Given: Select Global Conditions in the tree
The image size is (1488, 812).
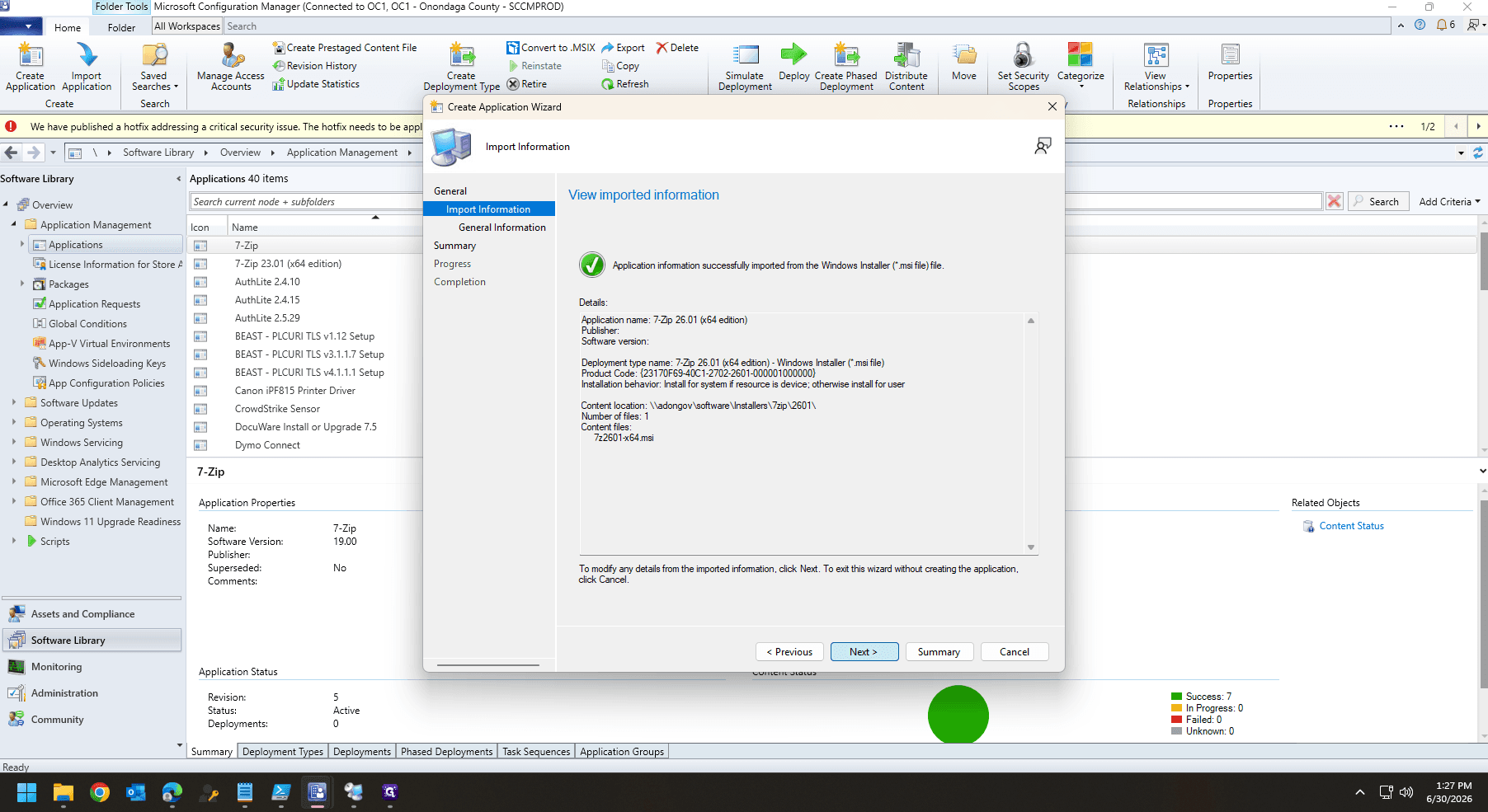Looking at the screenshot, I should (x=87, y=324).
